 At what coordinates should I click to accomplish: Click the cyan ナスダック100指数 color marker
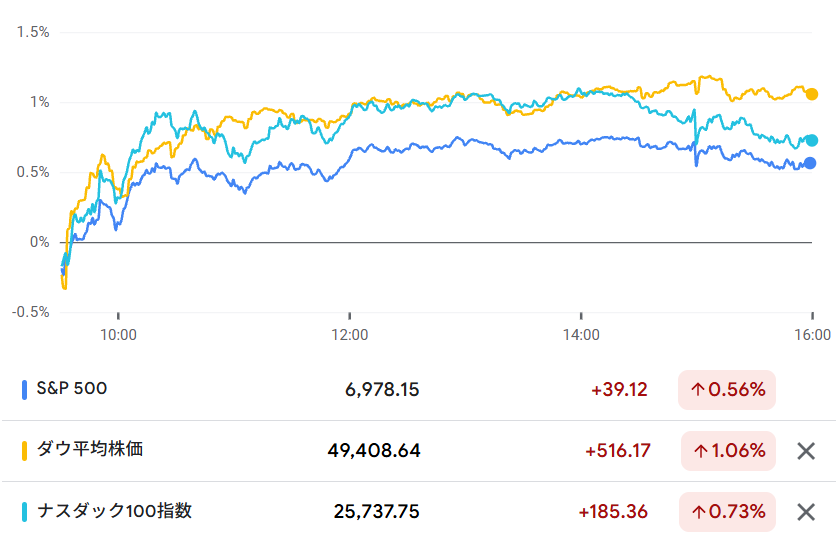pyautogui.click(x=24, y=512)
